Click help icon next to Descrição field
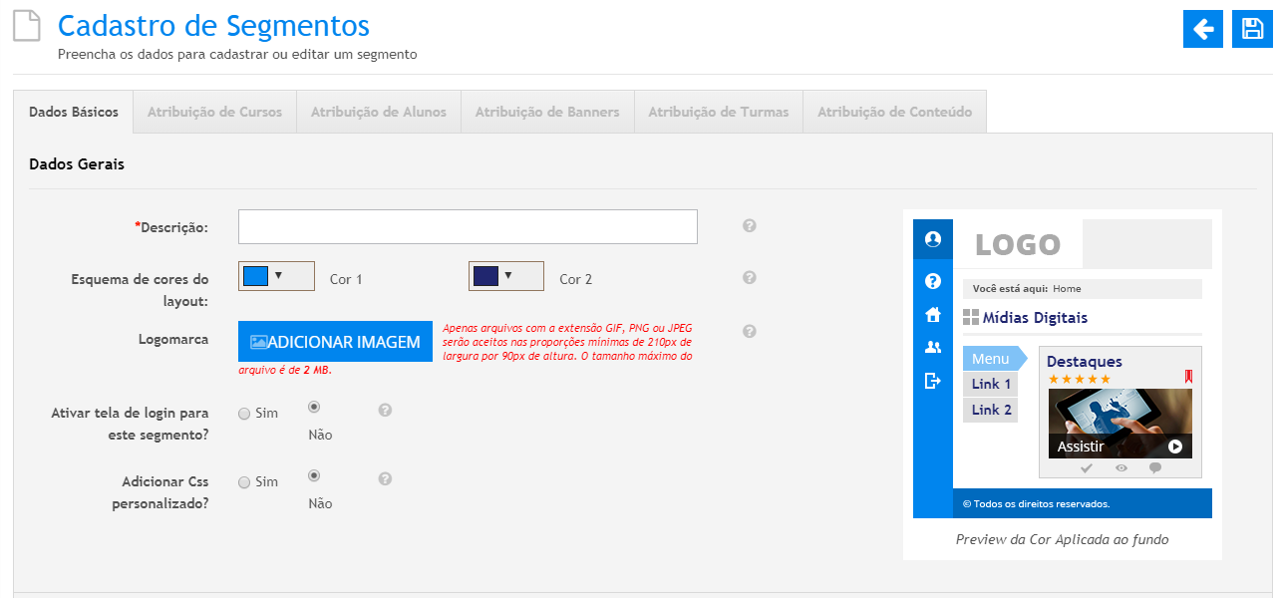The image size is (1280, 598). 749,226
